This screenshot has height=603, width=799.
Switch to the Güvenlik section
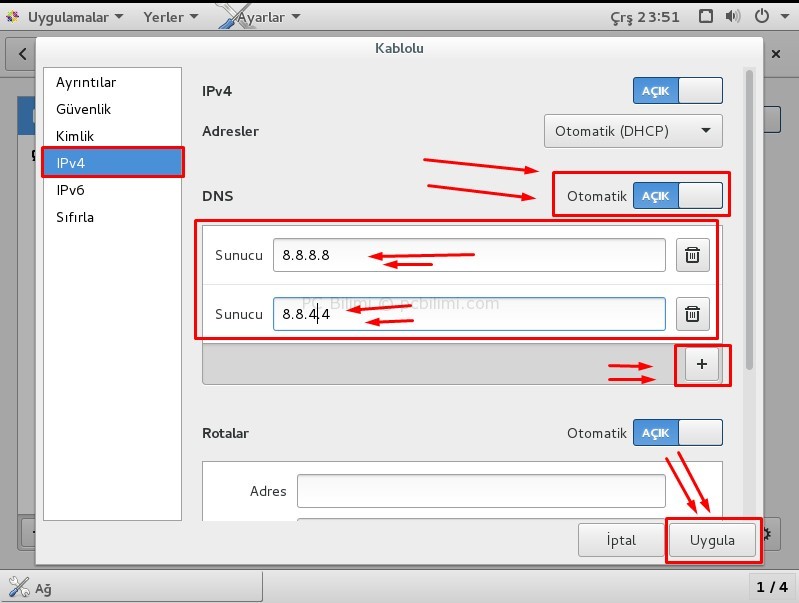pos(83,109)
